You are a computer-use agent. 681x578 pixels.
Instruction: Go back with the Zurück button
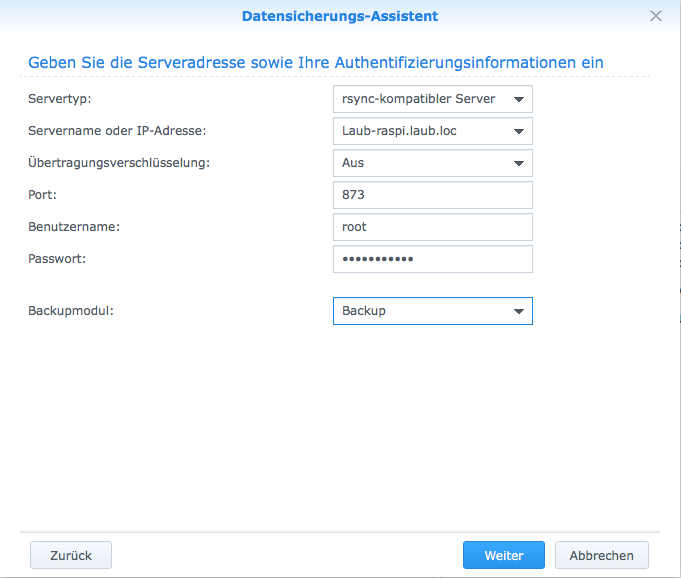71,555
